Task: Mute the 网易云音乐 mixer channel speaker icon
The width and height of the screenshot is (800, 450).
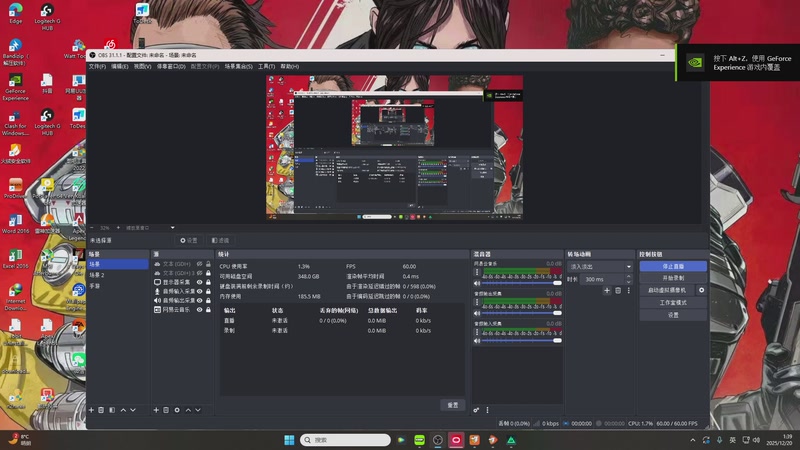Action: 477,283
